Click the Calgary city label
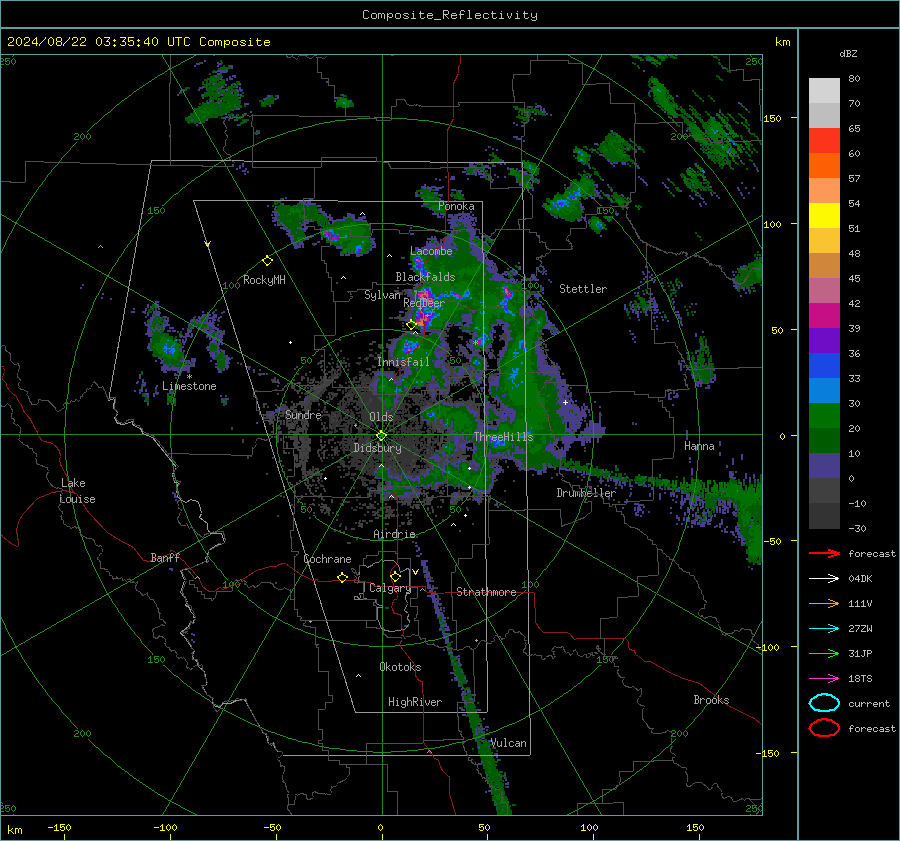The height and width of the screenshot is (841, 900). (390, 588)
